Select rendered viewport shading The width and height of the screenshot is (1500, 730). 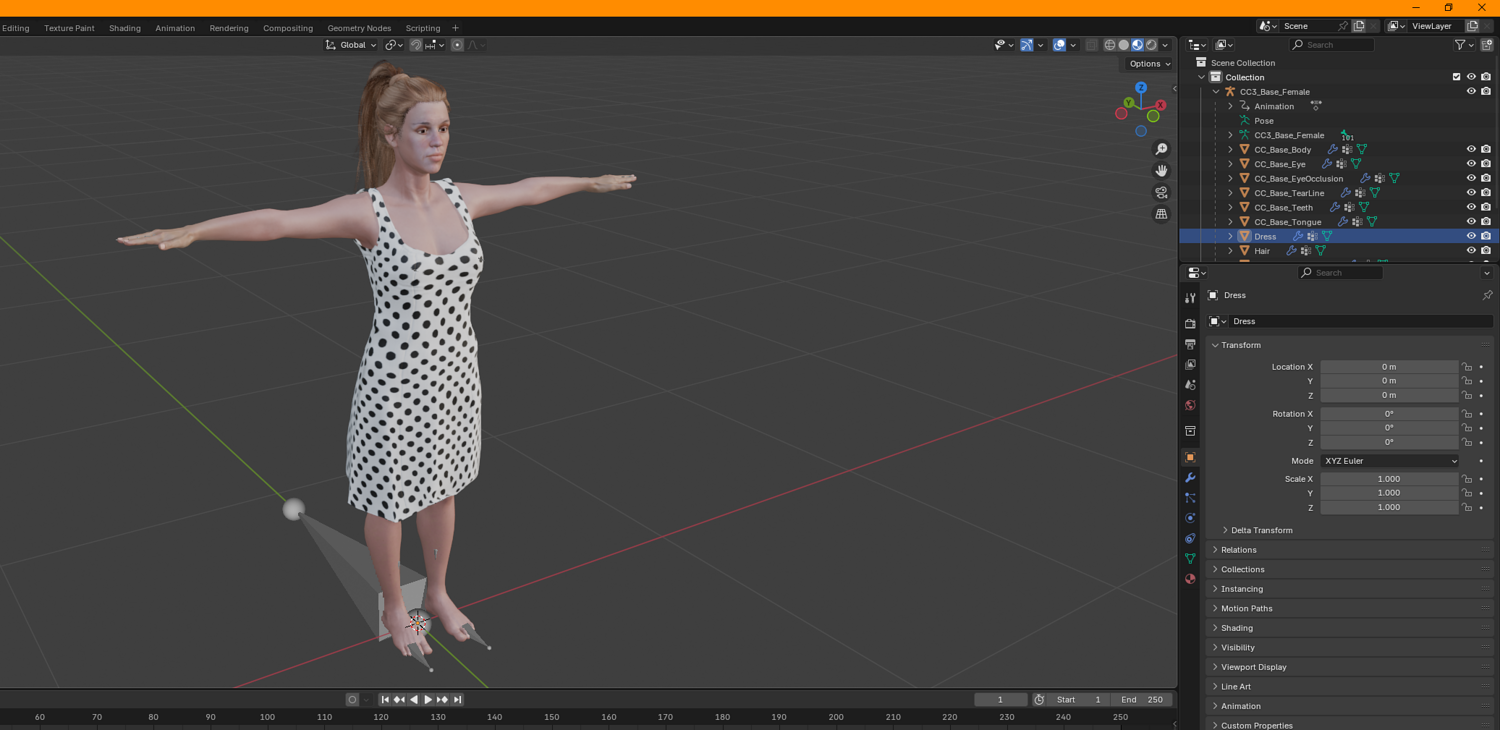pyautogui.click(x=1151, y=45)
